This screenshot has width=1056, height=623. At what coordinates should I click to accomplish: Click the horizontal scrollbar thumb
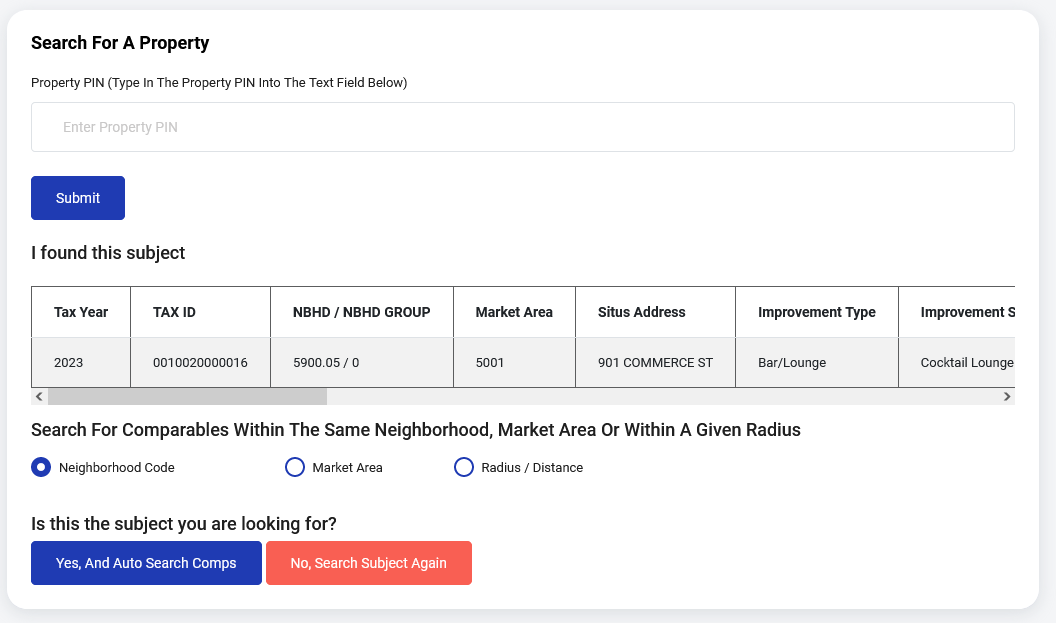[x=187, y=396]
